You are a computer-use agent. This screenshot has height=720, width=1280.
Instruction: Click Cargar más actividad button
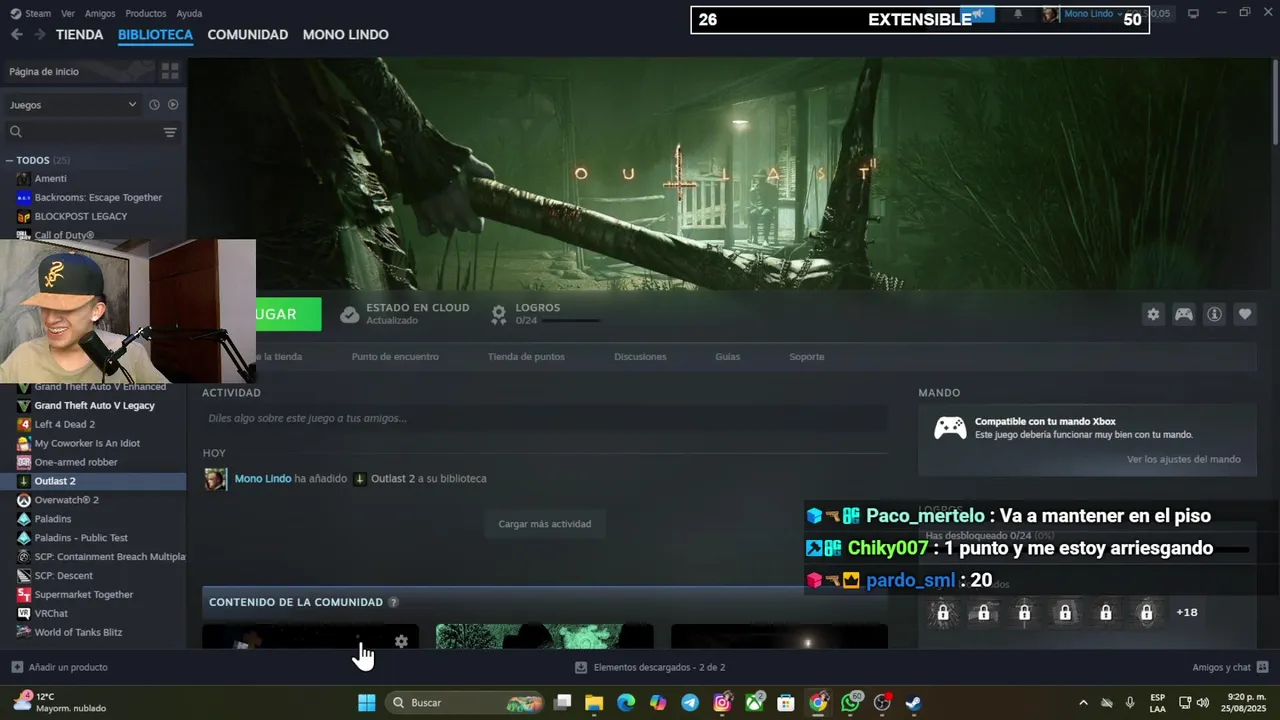point(545,524)
